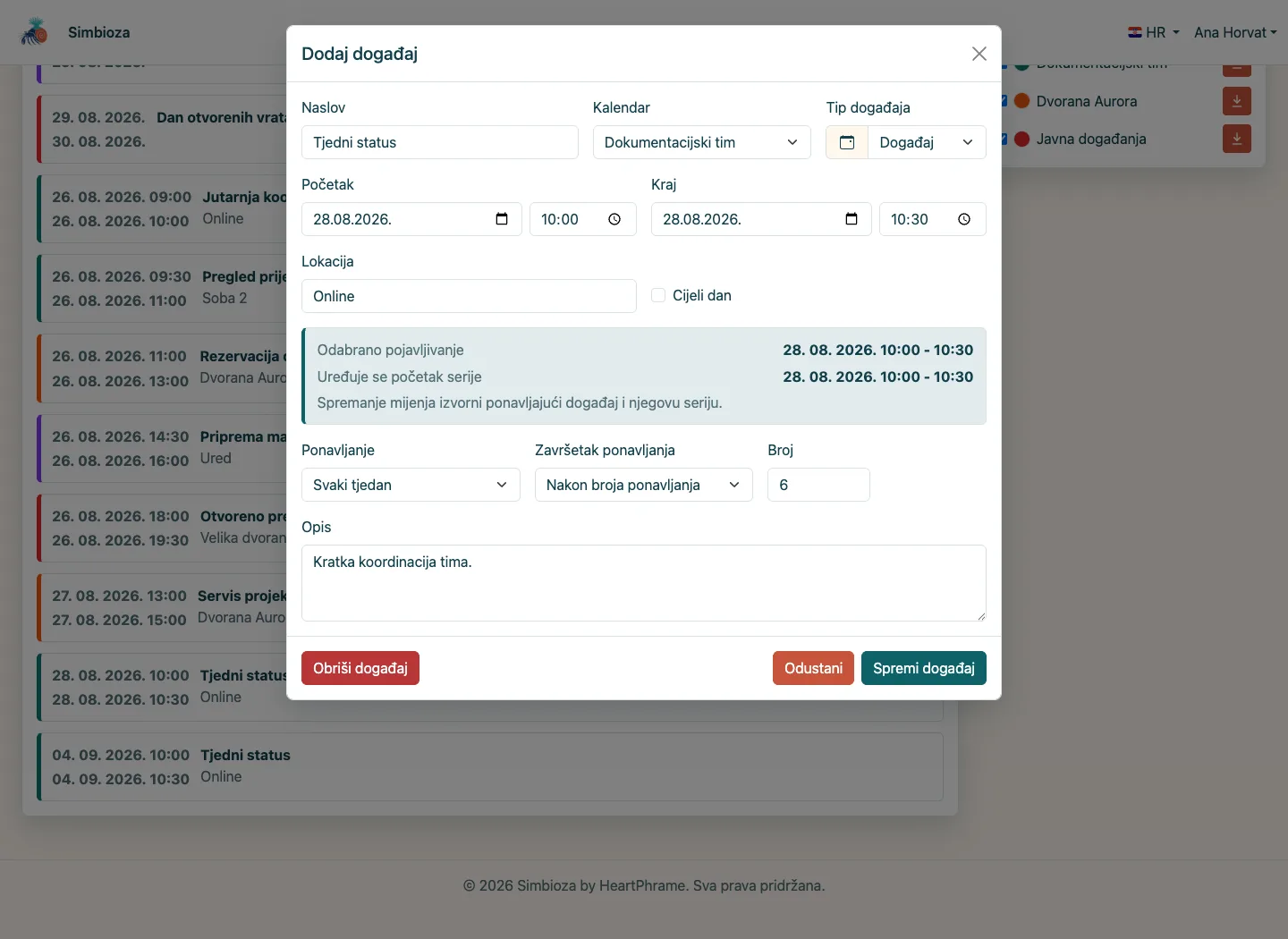Open the Soba 2 Pregled event
The height and width of the screenshot is (939, 1288).
pos(161,288)
